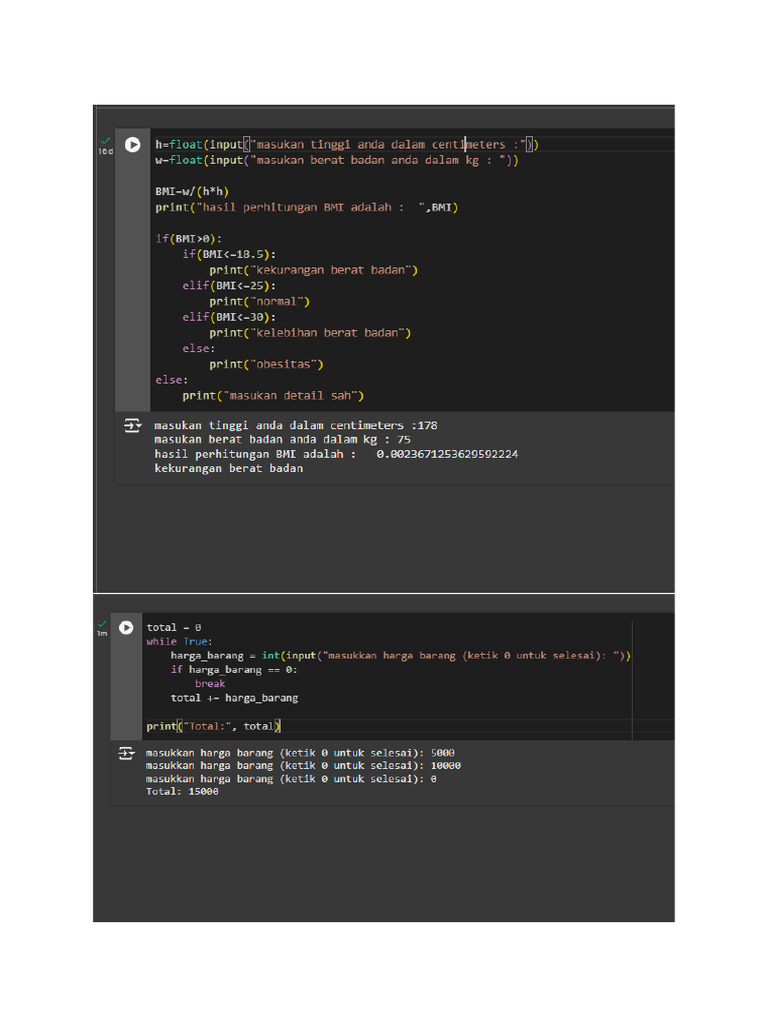
Task: Click the print("Total:", total) line
Action: [x=214, y=726]
